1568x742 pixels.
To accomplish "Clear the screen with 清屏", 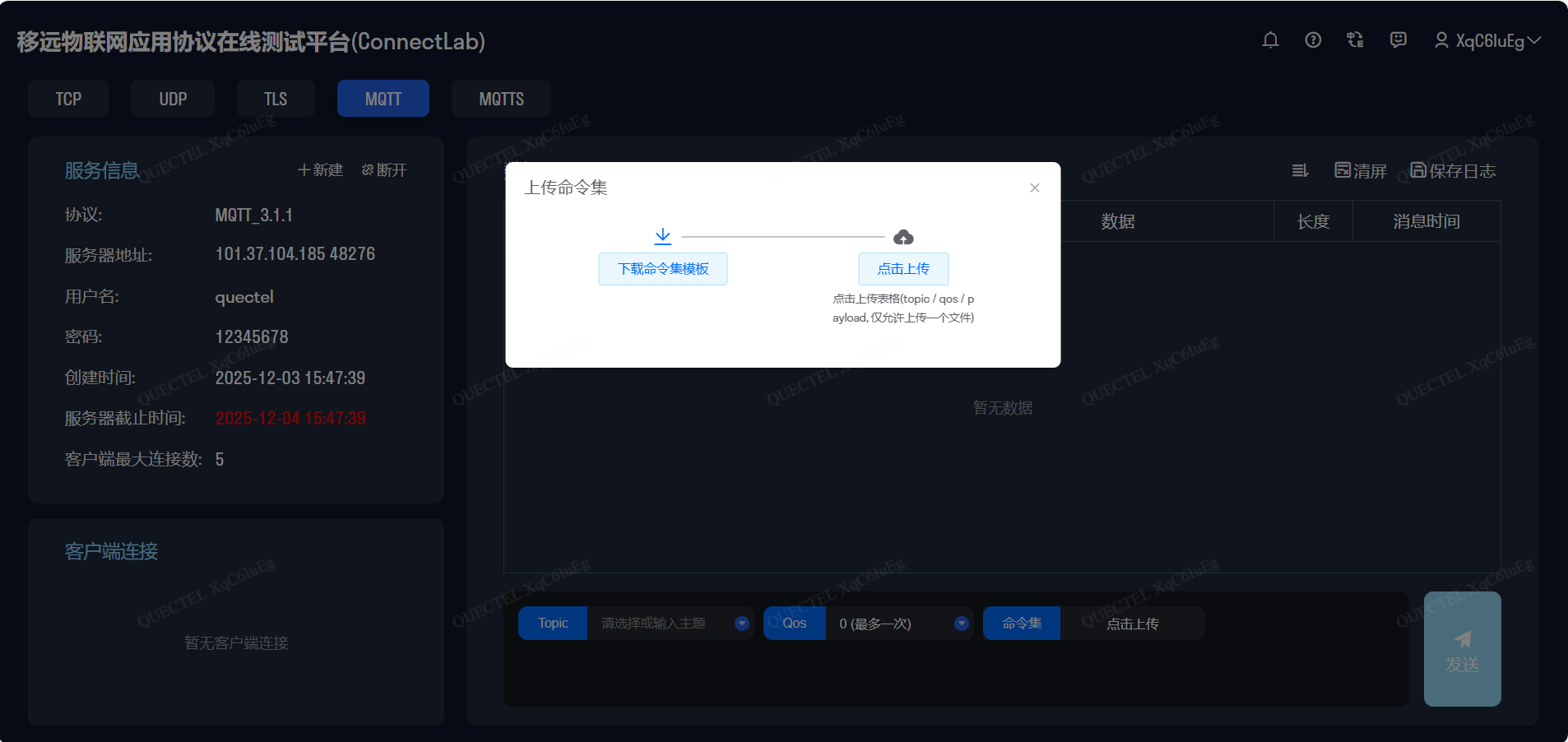I will pyautogui.click(x=1361, y=170).
